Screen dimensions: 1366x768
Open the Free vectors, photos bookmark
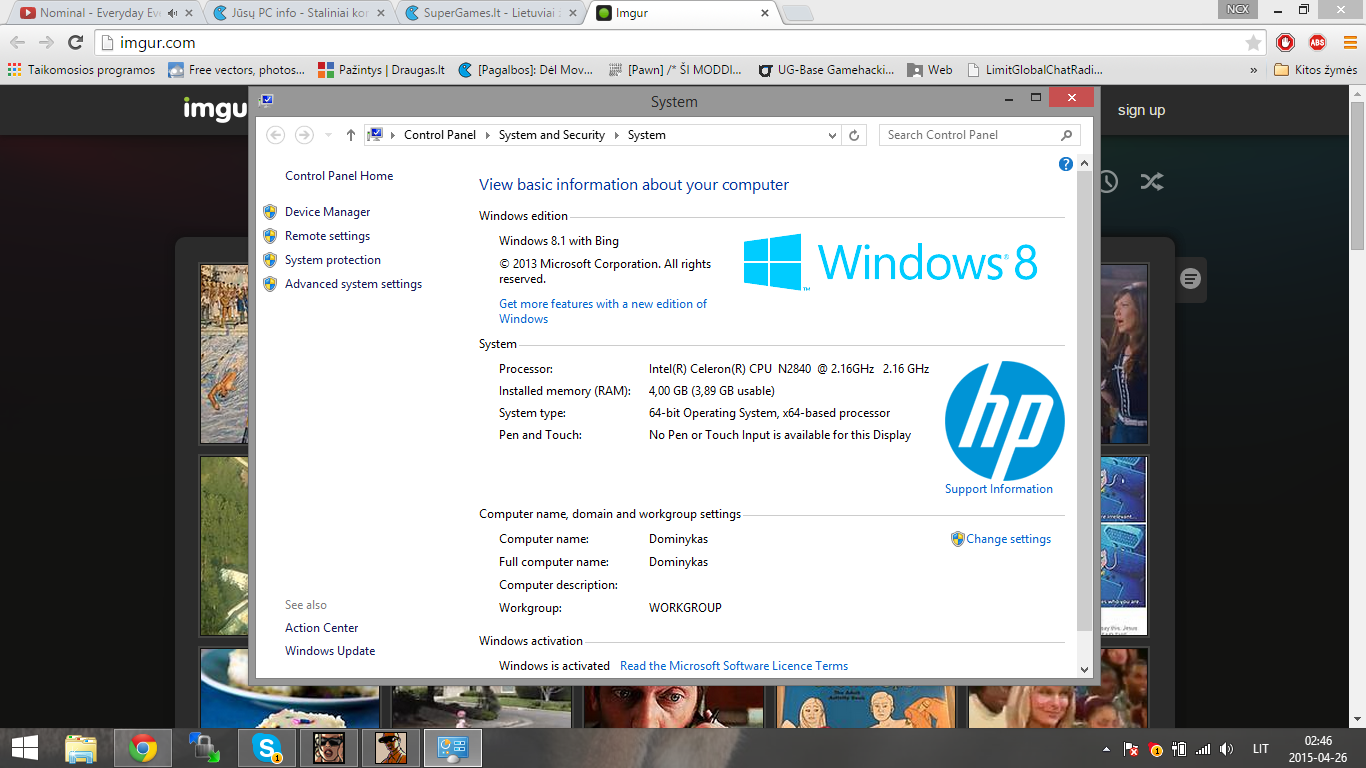tap(237, 70)
